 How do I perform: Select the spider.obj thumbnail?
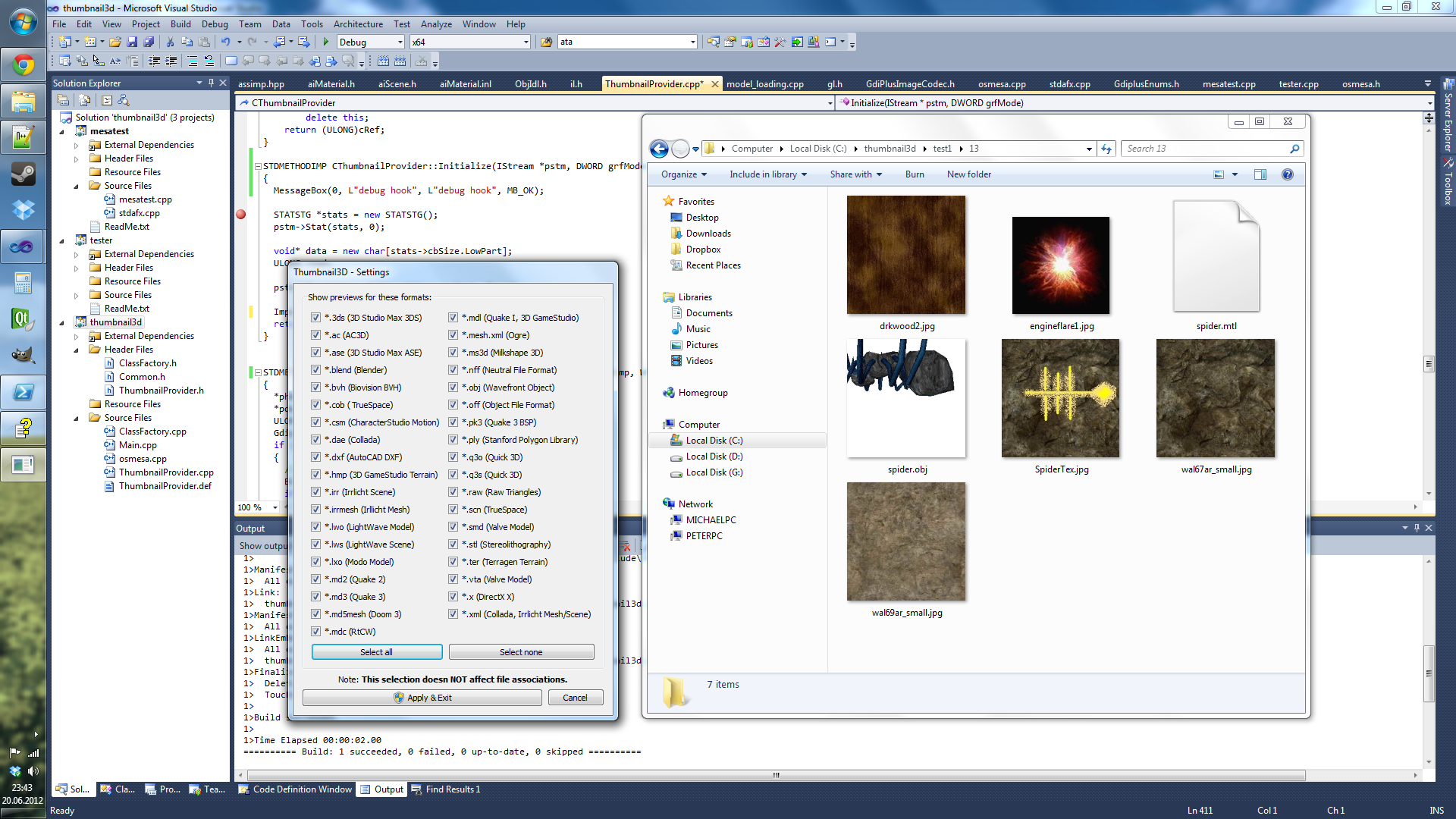click(906, 399)
